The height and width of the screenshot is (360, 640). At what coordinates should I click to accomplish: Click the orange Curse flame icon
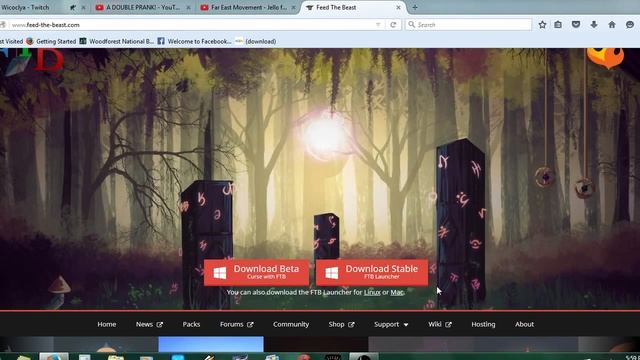(x=605, y=58)
